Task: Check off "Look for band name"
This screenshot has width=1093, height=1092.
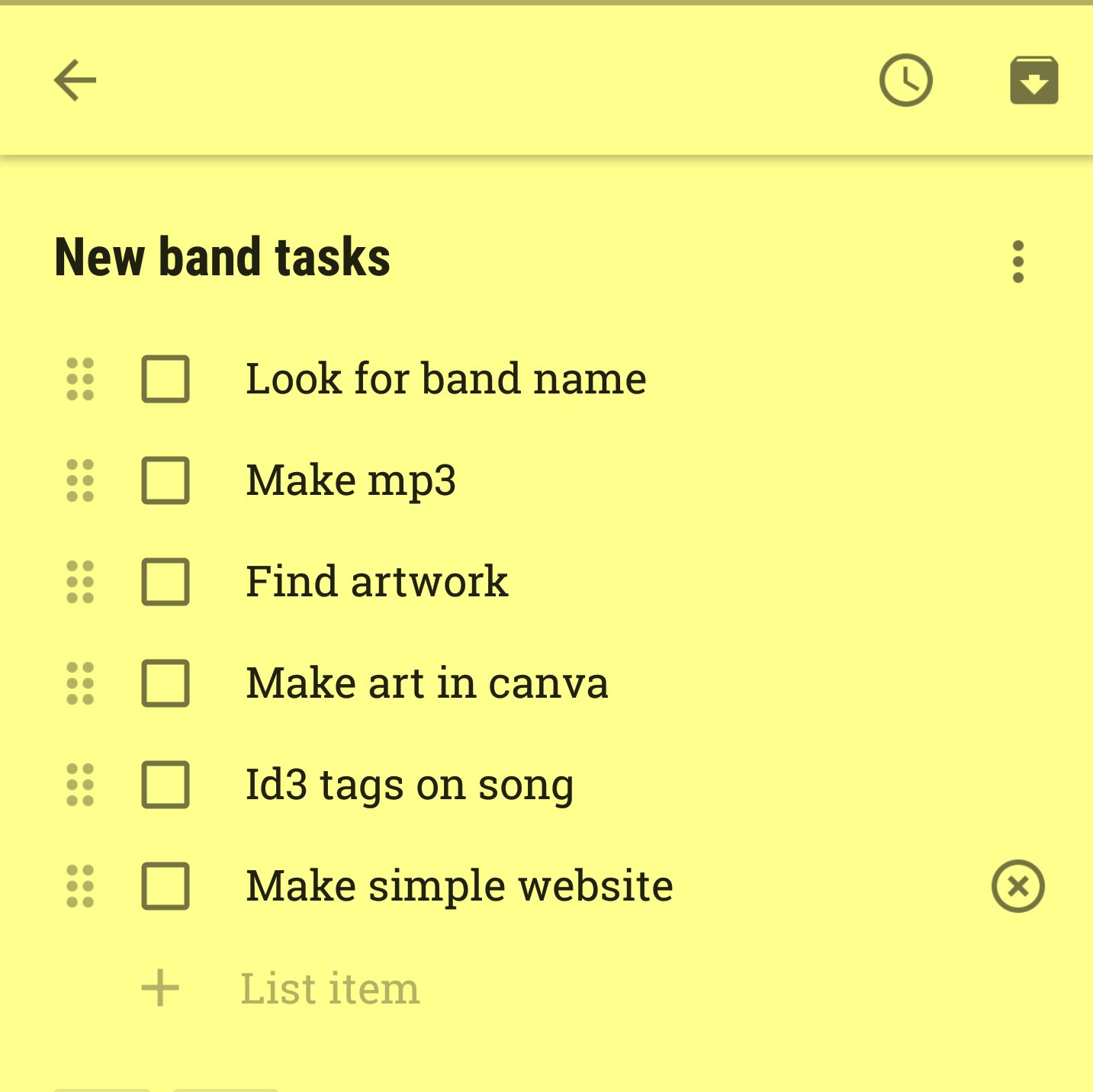Action: 166,379
